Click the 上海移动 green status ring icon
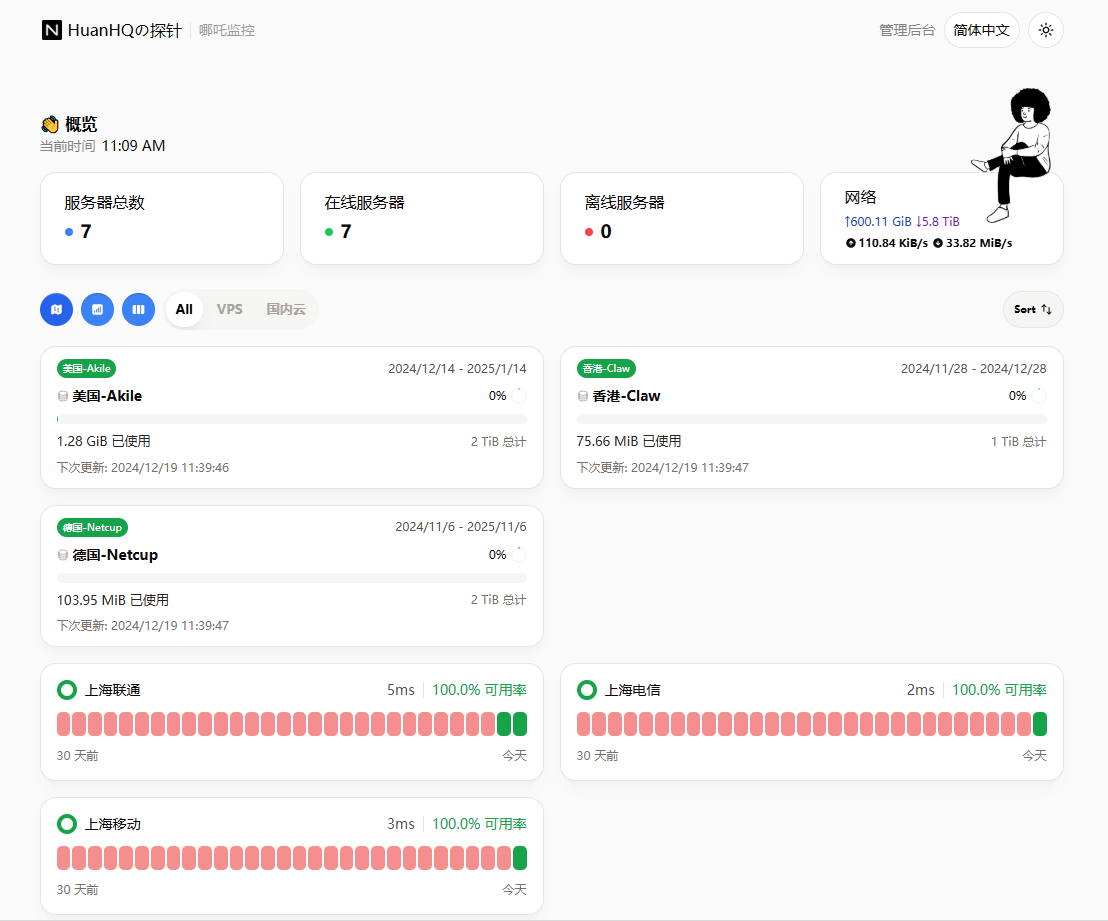Screen dimensions: 1108x921 pos(67,824)
